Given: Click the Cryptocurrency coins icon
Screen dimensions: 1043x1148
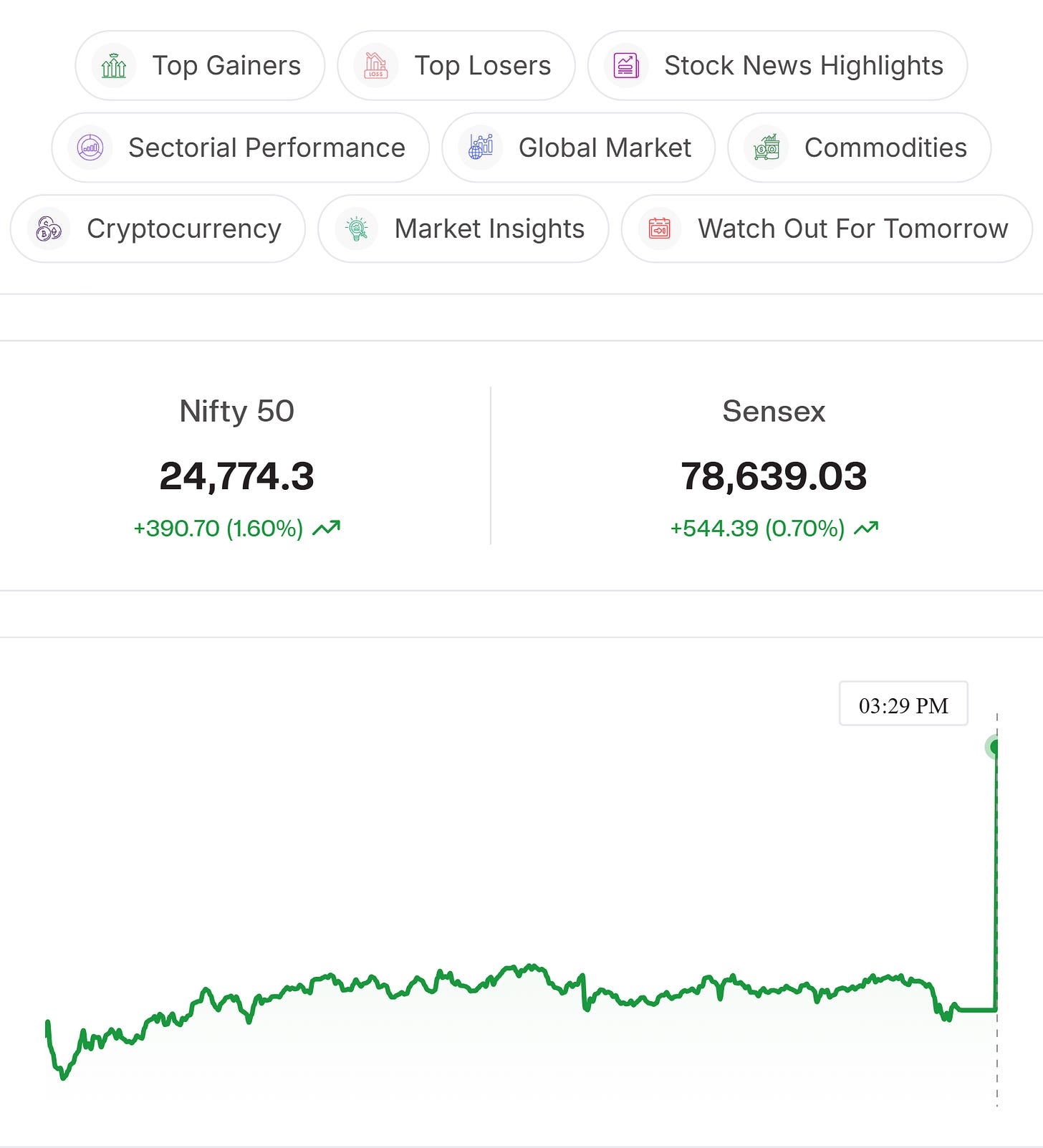Looking at the screenshot, I should 49,229.
